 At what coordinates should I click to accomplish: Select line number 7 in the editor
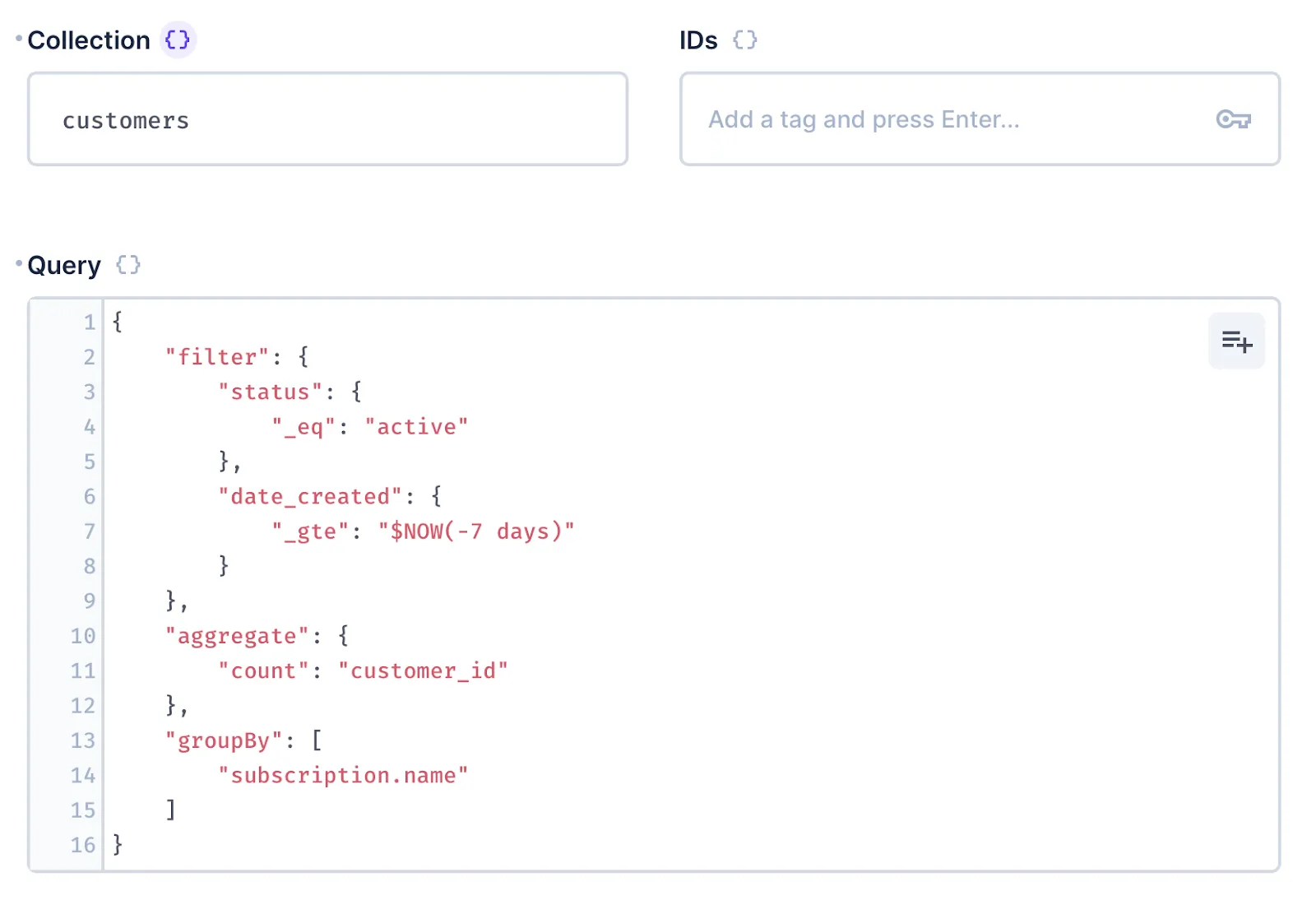point(89,531)
